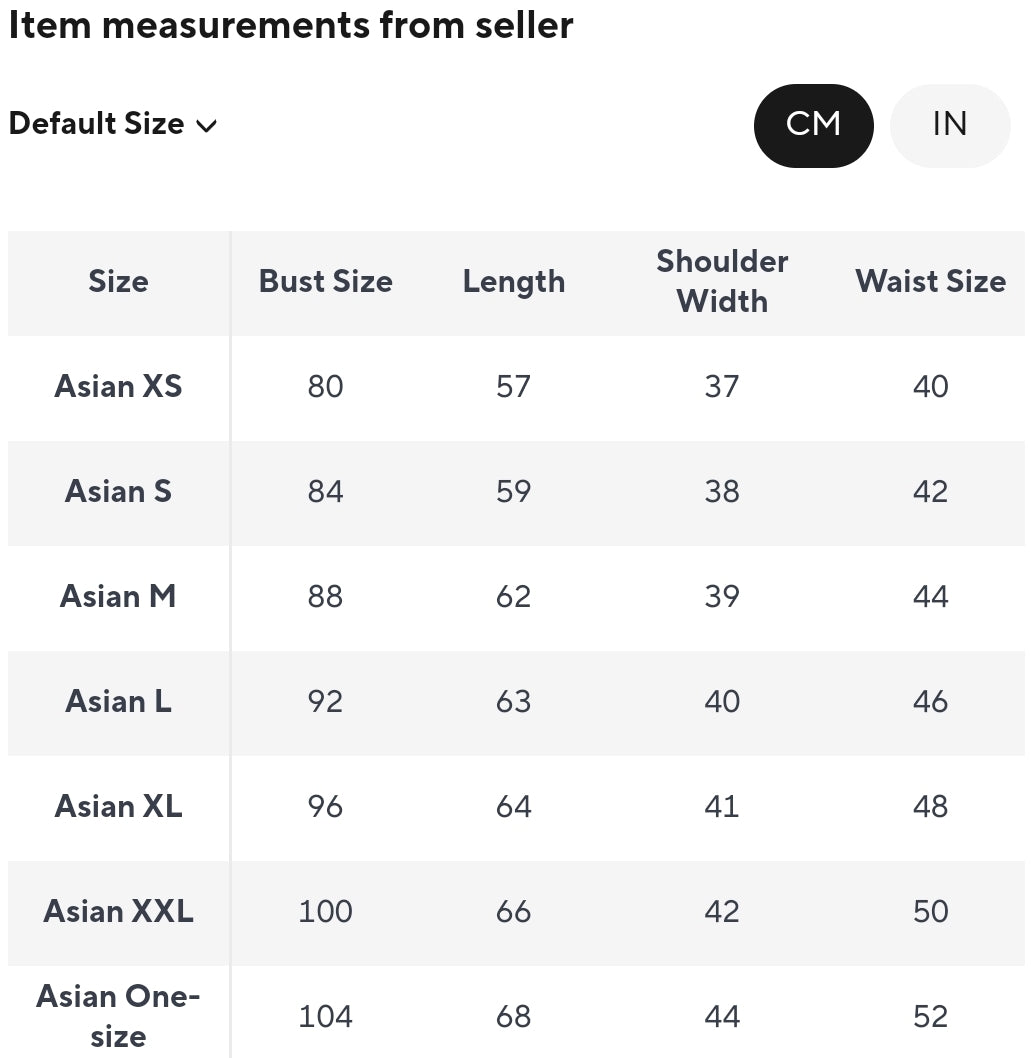Select the Length column header
Viewport: 1031px width, 1058px height.
pos(513,282)
